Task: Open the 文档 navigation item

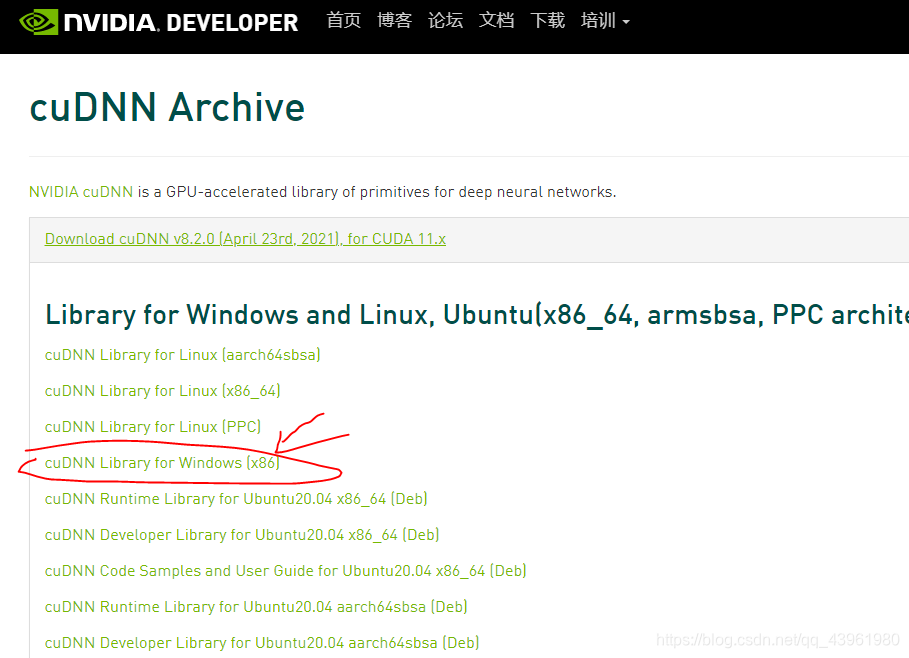Action: 496,20
